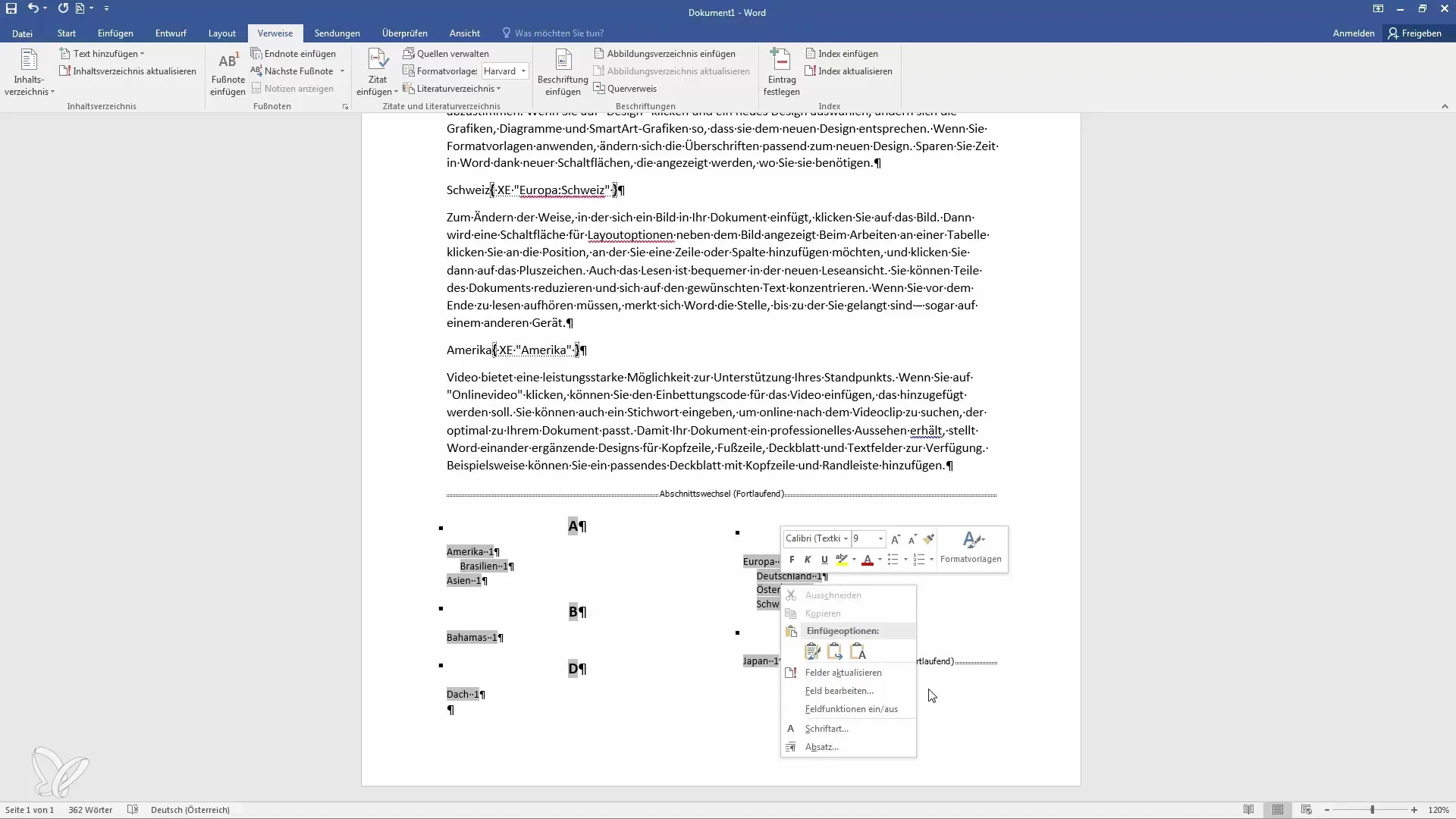Toggle underline (U) in the mini toolbar
The height and width of the screenshot is (819, 1456).
[824, 560]
